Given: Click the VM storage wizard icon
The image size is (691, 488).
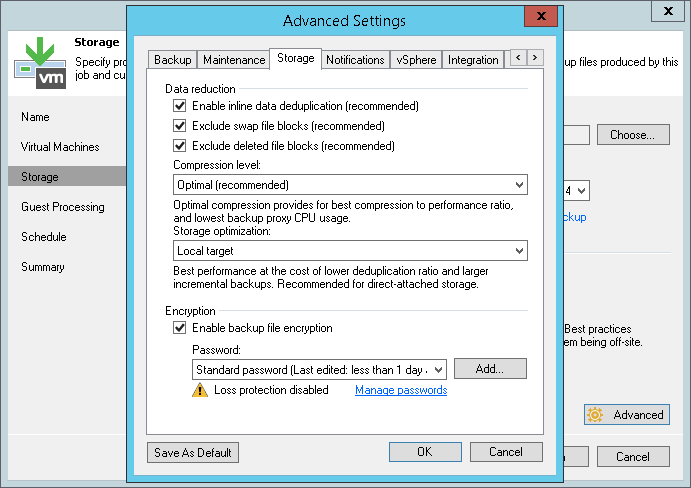Looking at the screenshot, I should tap(41, 63).
